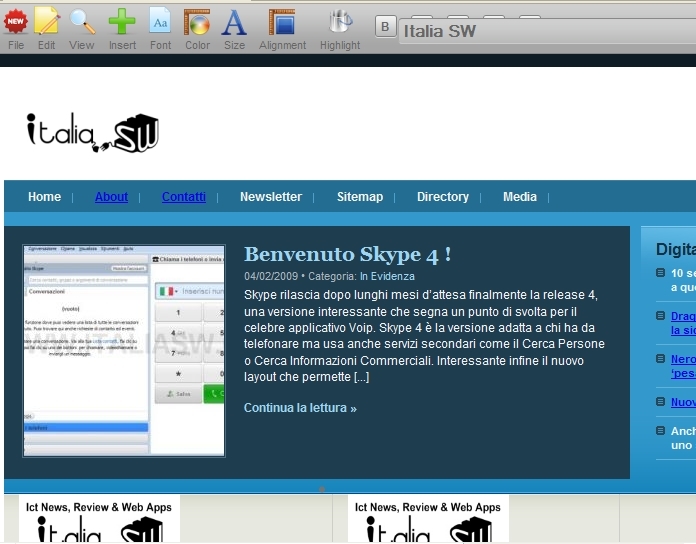Open the Benvenuto Skype 4 headline
Screen dimensions: 696x544
pyautogui.click(x=348, y=255)
